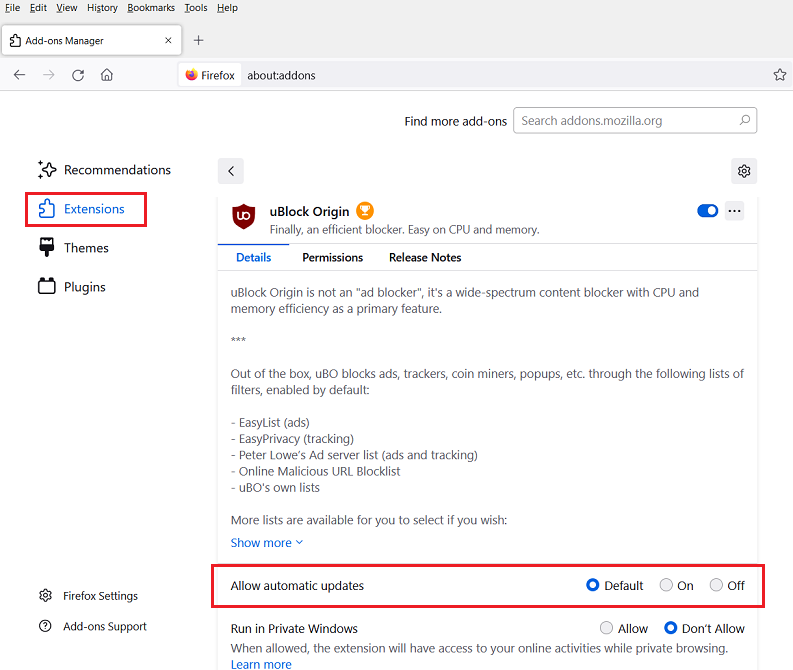Viewport: 793px width, 670px height.
Task: Open the Add-ons Support link
Action: pyautogui.click(x=104, y=627)
